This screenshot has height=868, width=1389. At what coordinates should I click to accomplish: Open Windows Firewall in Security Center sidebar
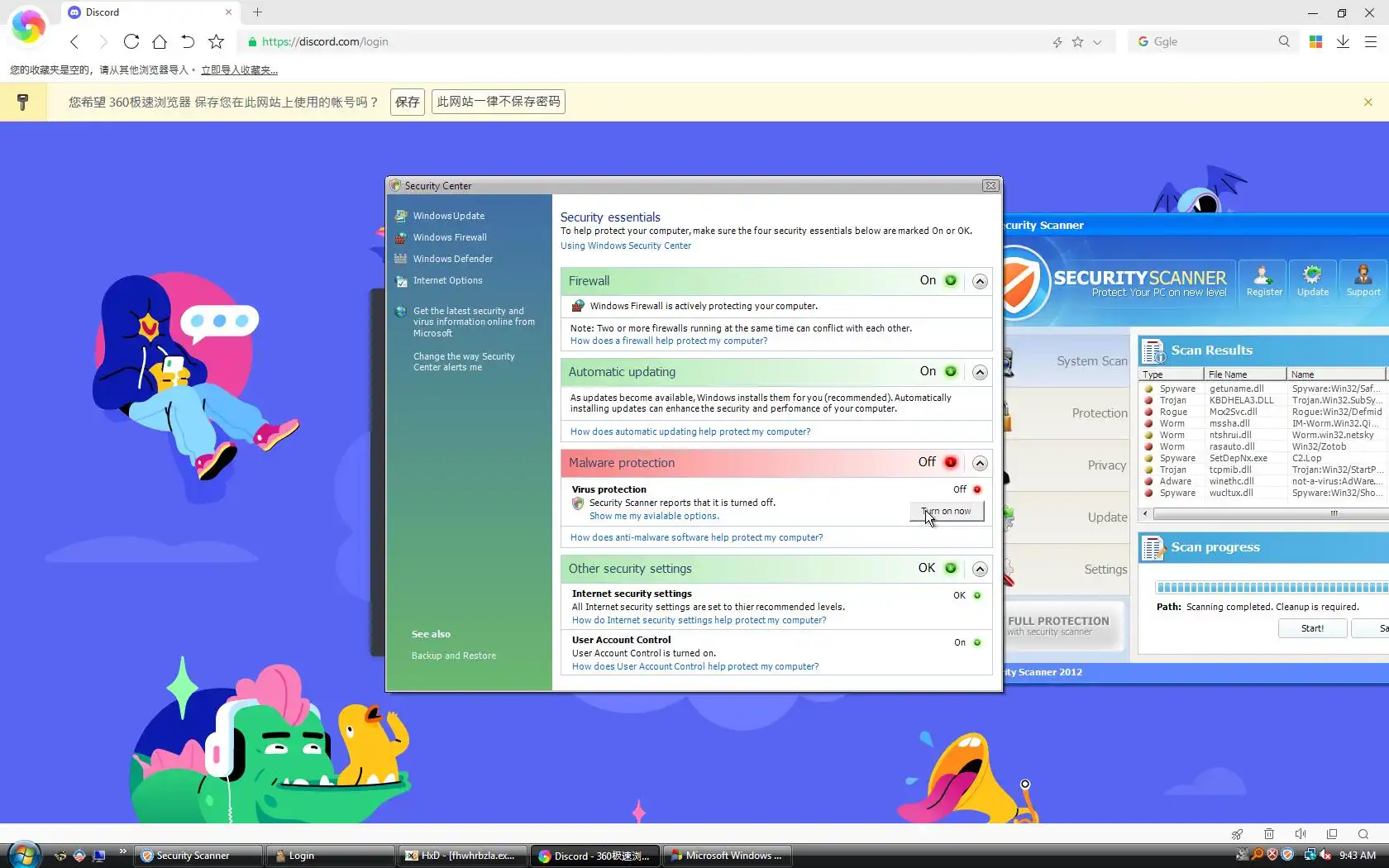(450, 237)
